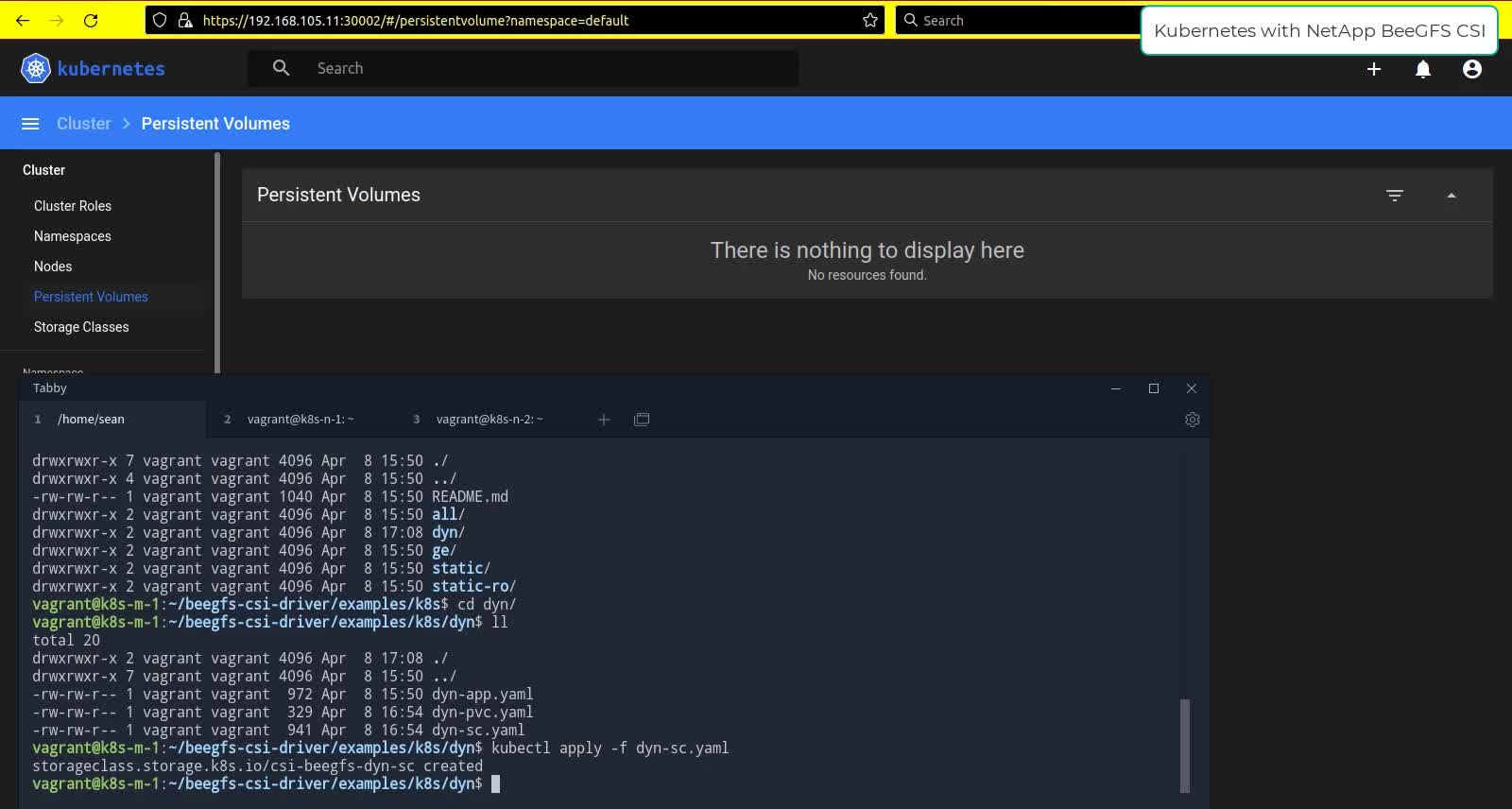Click the Kubernetes dashboard search field
The image size is (1512, 809).
tap(523, 68)
